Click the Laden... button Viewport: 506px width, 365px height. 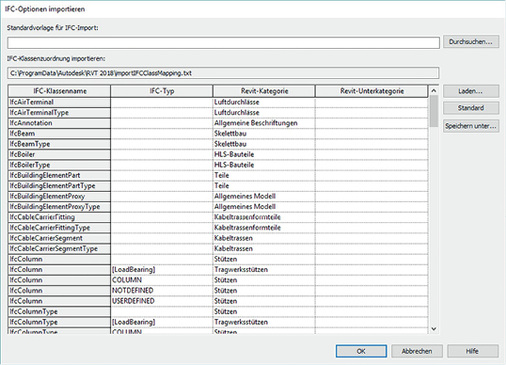pos(471,91)
